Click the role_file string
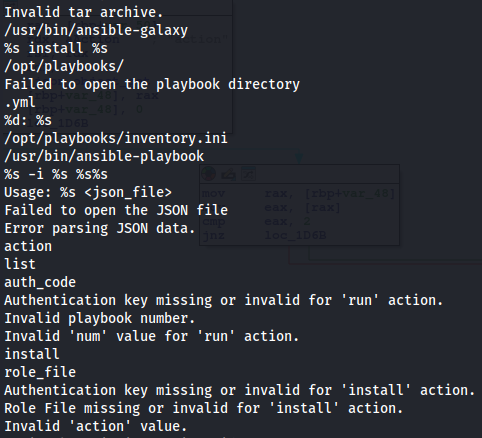This screenshot has width=482, height=438. (x=40, y=372)
